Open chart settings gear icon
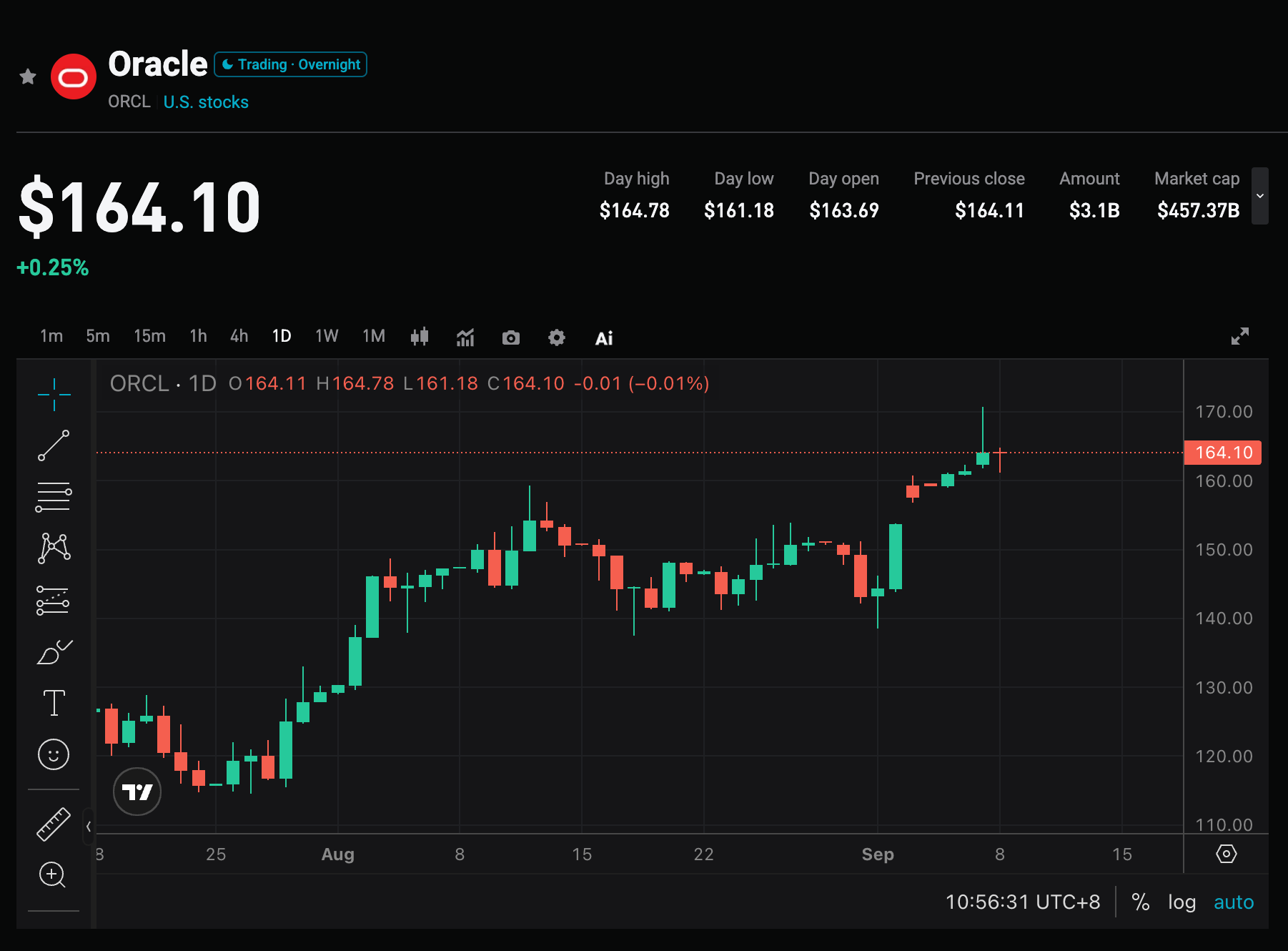This screenshot has width=1288, height=951. [557, 337]
